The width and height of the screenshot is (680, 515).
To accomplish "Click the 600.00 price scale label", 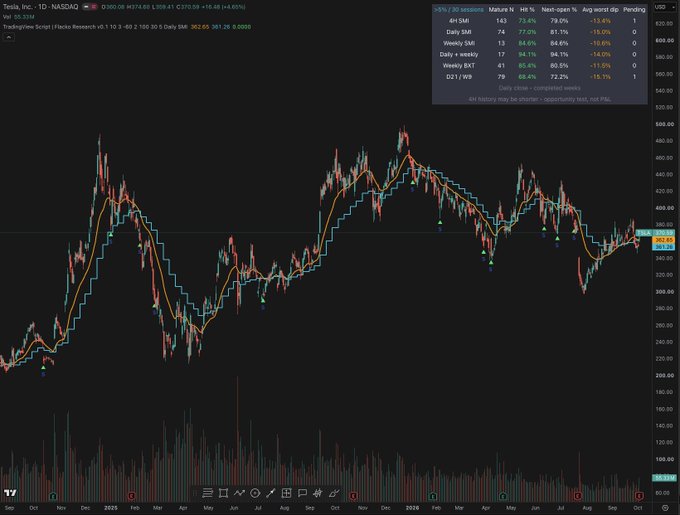I will click(664, 40).
